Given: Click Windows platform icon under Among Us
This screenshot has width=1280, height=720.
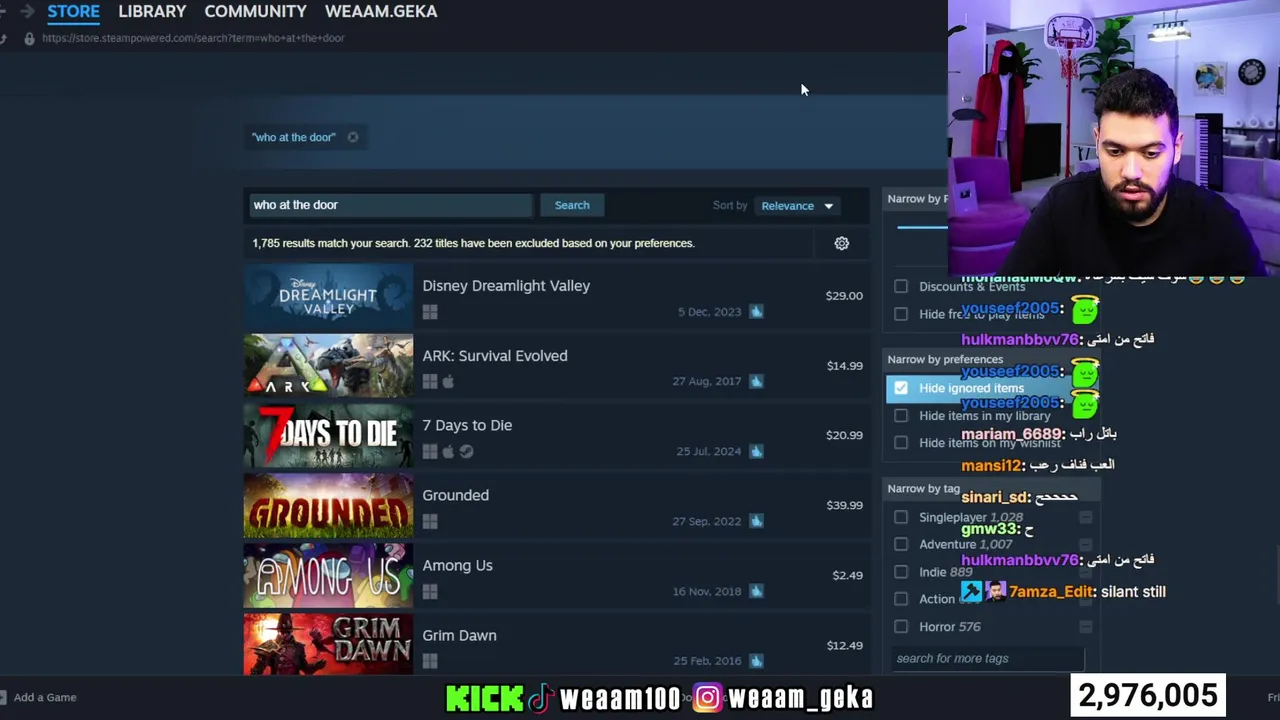Looking at the screenshot, I should point(430,592).
